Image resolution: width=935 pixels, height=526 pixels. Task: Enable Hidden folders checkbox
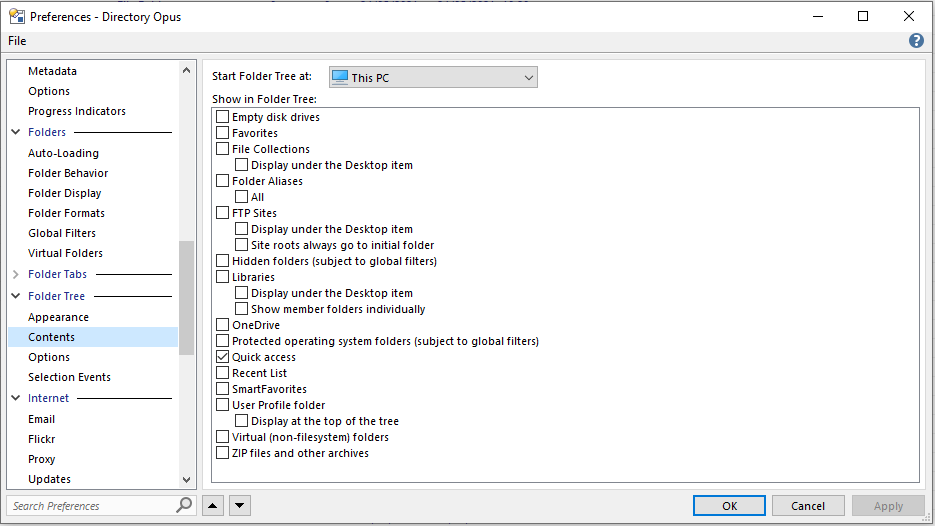point(222,261)
